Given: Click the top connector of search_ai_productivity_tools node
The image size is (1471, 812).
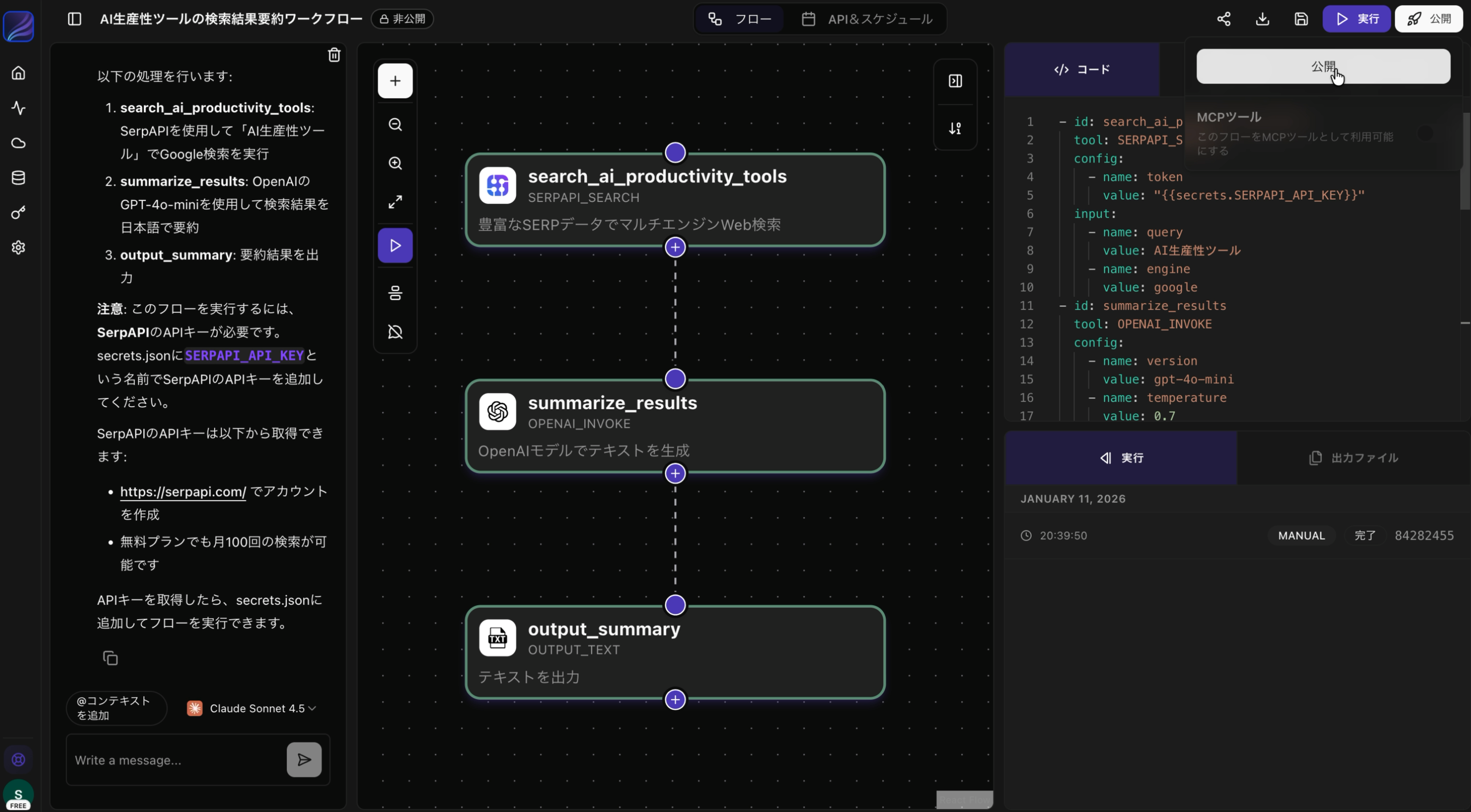Looking at the screenshot, I should coord(675,153).
